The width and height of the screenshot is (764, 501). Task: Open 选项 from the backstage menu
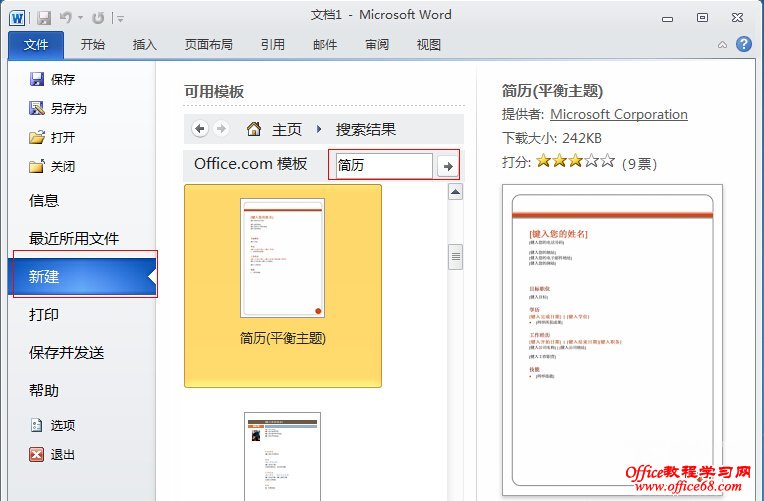pyautogui.click(x=53, y=425)
